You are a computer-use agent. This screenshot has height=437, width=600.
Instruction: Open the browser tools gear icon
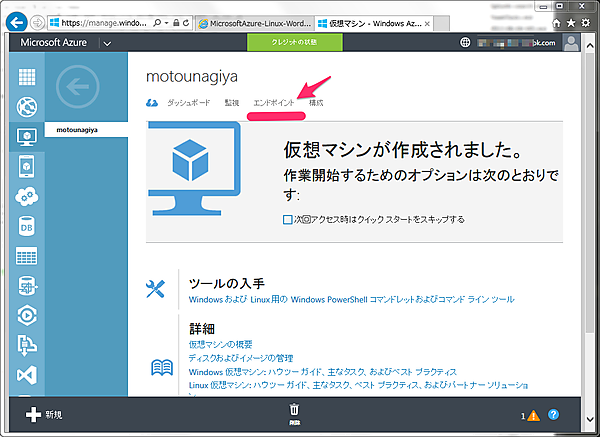point(585,23)
